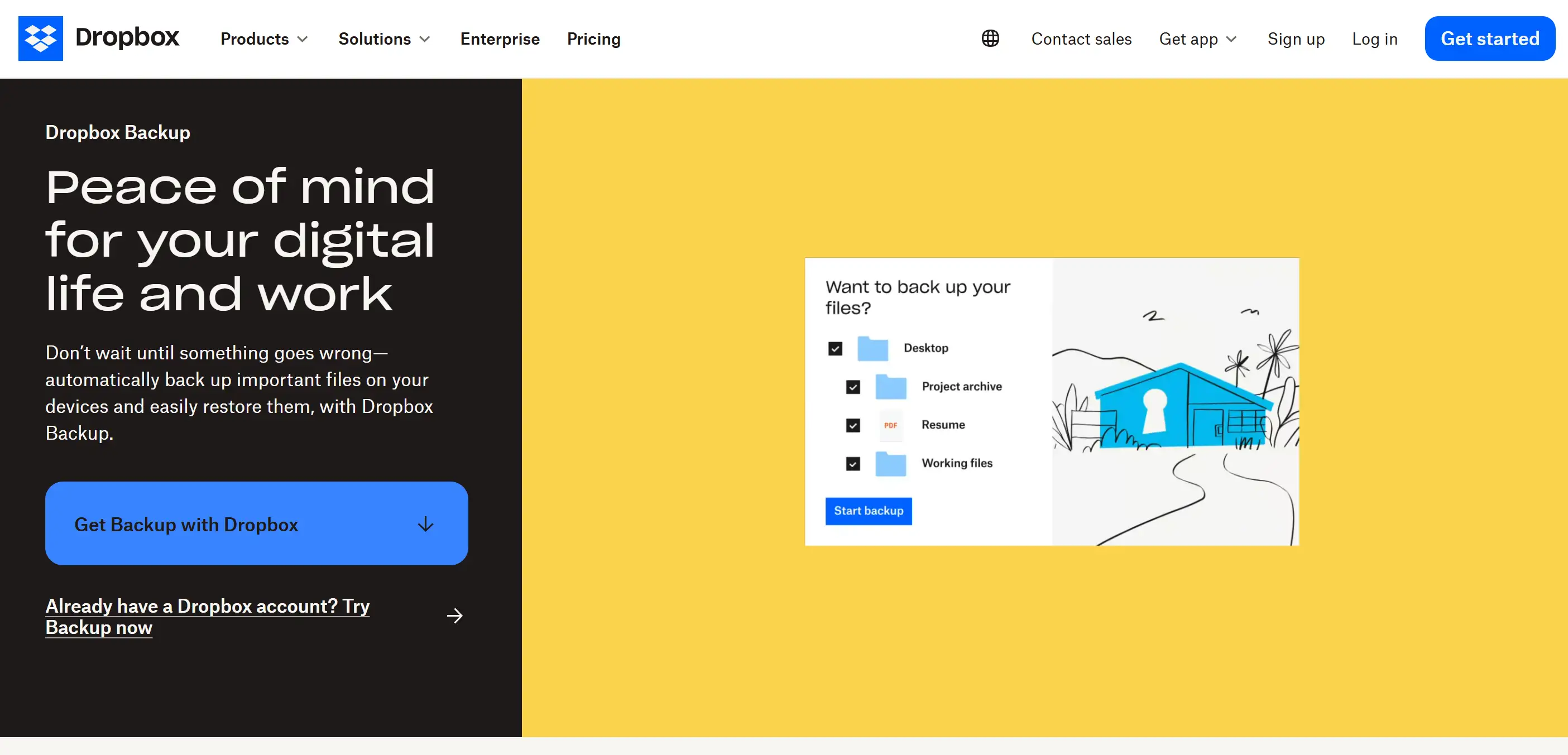Click the 'Working files' label

957,463
